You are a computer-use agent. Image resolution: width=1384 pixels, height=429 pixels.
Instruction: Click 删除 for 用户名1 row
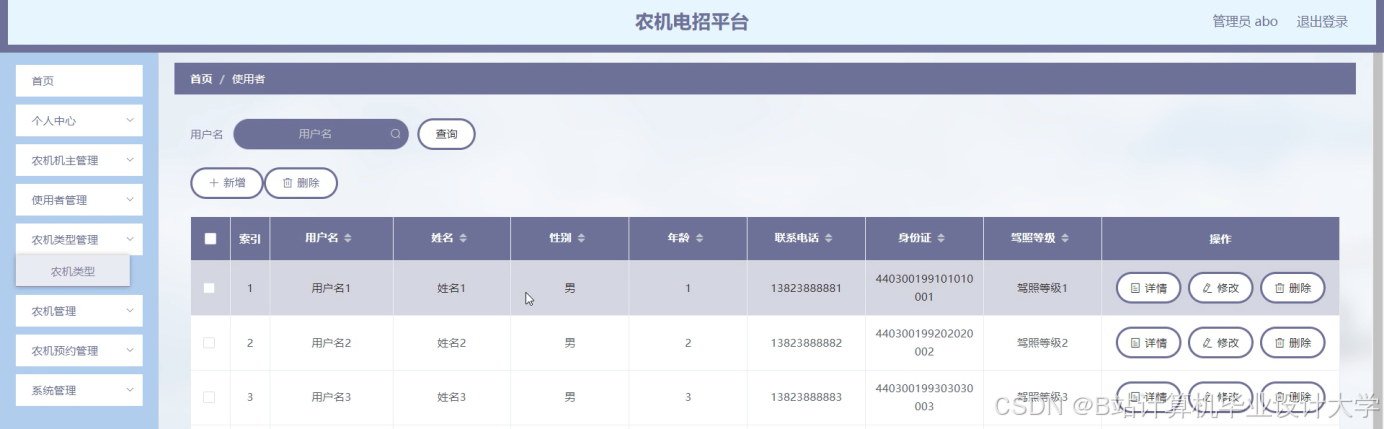tap(1292, 288)
